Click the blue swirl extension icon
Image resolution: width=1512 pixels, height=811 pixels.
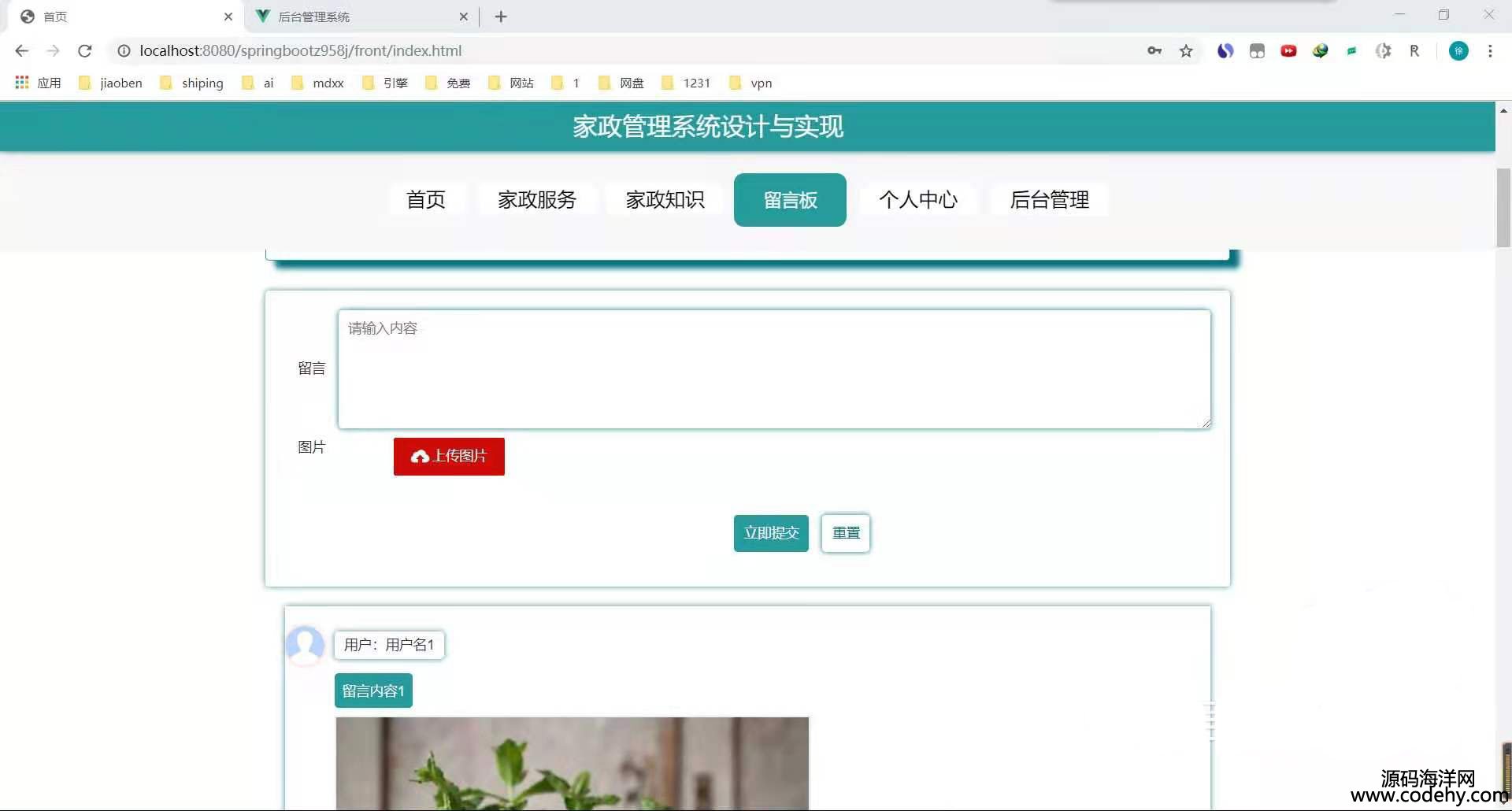(1225, 51)
